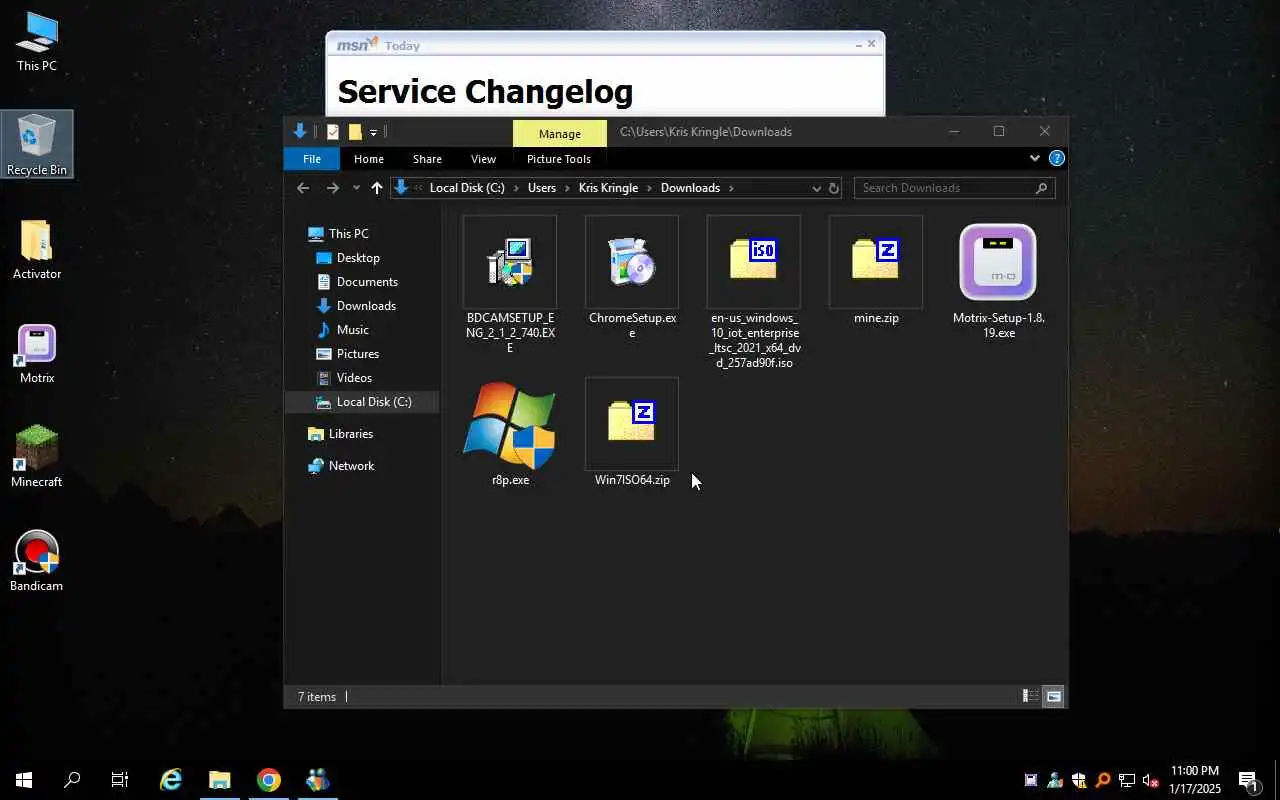The image size is (1280, 800).
Task: Select the Win7ISO64.zip archive
Action: coord(632,432)
